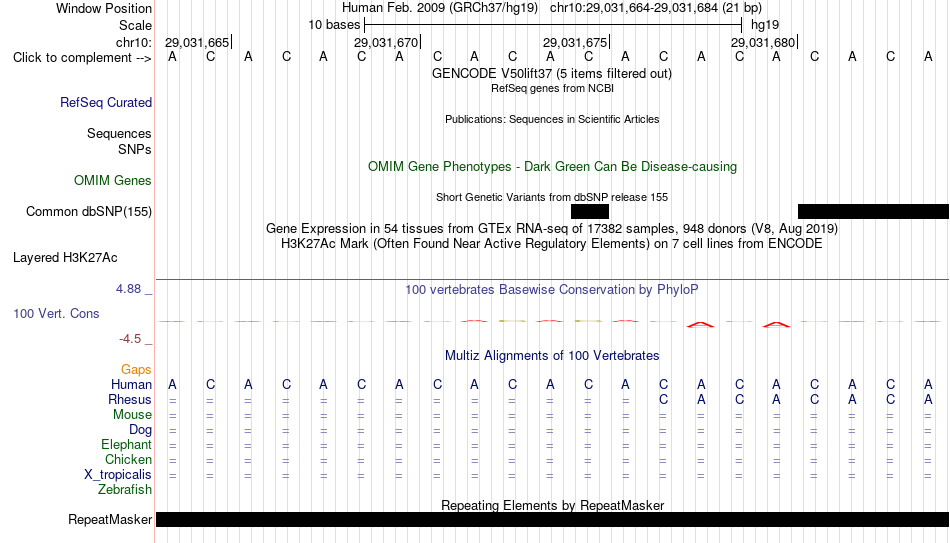Select the wide dbSNP variant block past 29,031,680
The height and width of the screenshot is (543, 950).
click(x=873, y=212)
